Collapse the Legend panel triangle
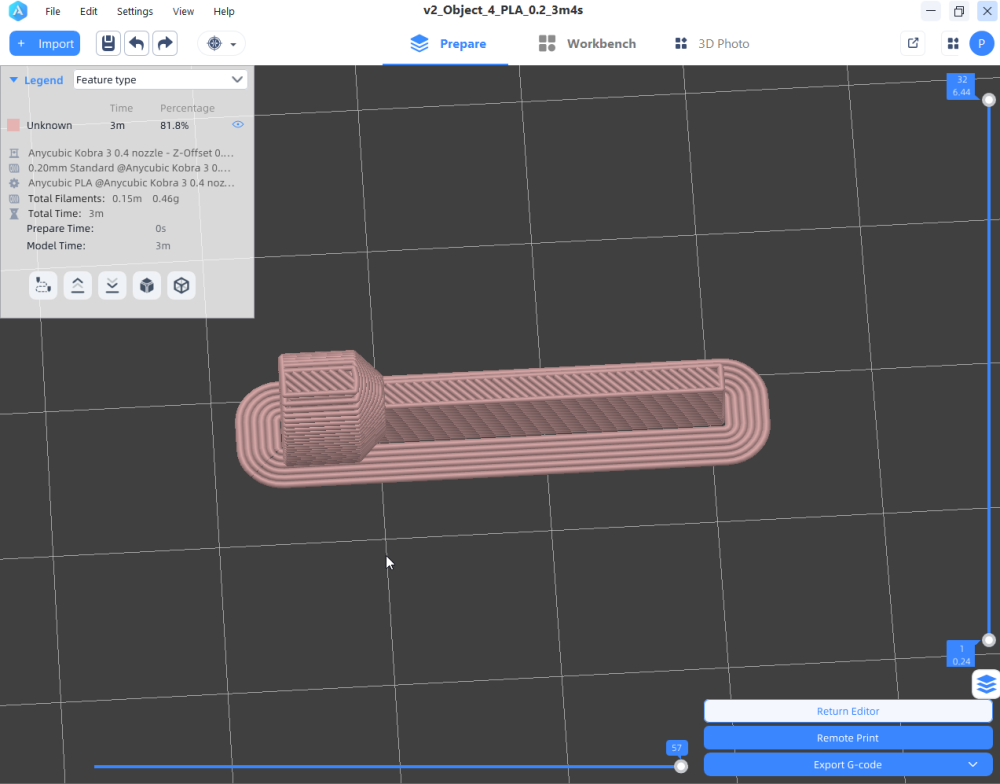Image resolution: width=1000 pixels, height=784 pixels. (13, 80)
